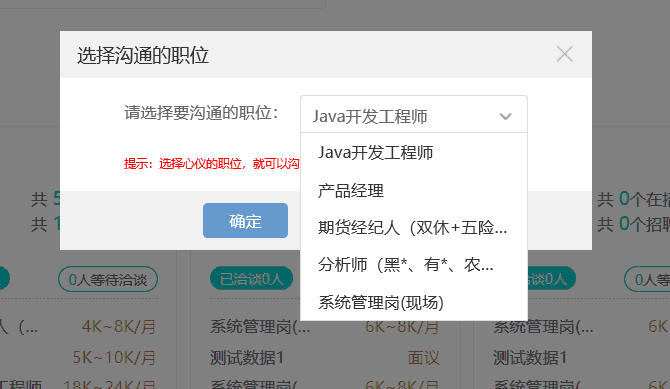Screen dimensions: 670x389
Task: Click the dialog title 选择沟通的职位
Action: (143, 56)
